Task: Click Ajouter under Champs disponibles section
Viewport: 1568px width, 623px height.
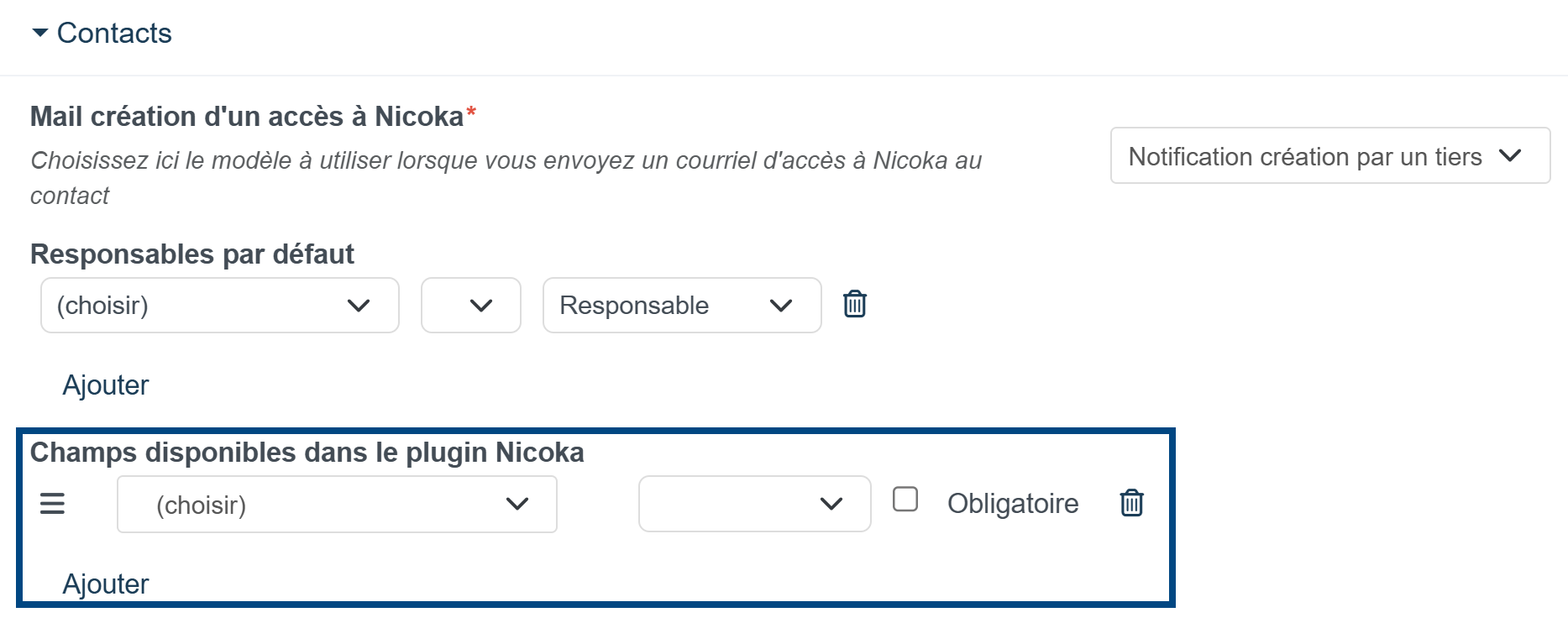Action: click(106, 584)
